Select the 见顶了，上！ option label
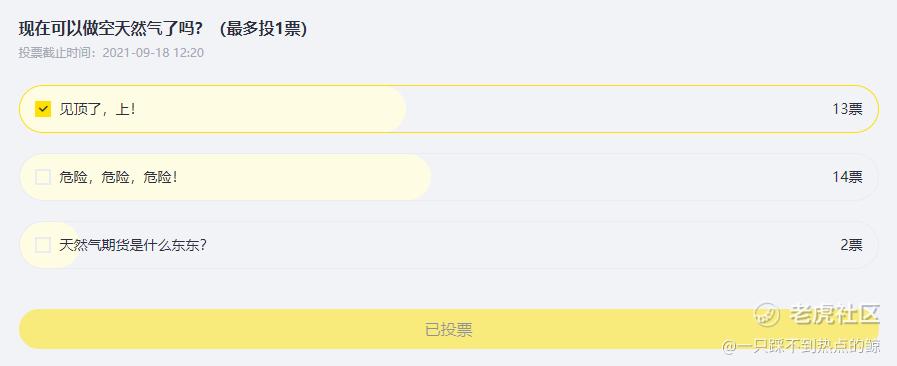This screenshot has height=366, width=897. (97, 109)
